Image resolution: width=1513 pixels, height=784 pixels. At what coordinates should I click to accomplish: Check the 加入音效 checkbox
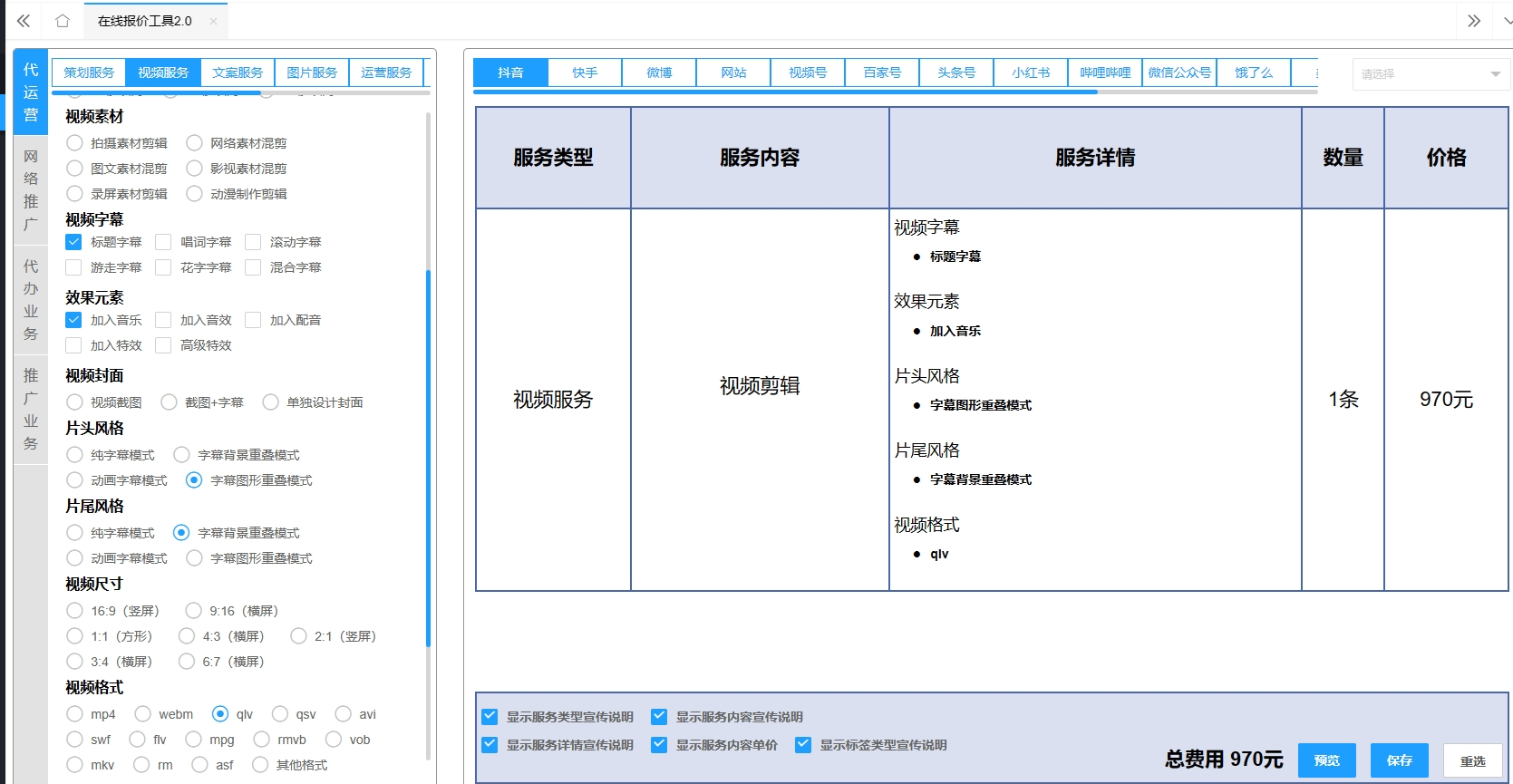[163, 320]
